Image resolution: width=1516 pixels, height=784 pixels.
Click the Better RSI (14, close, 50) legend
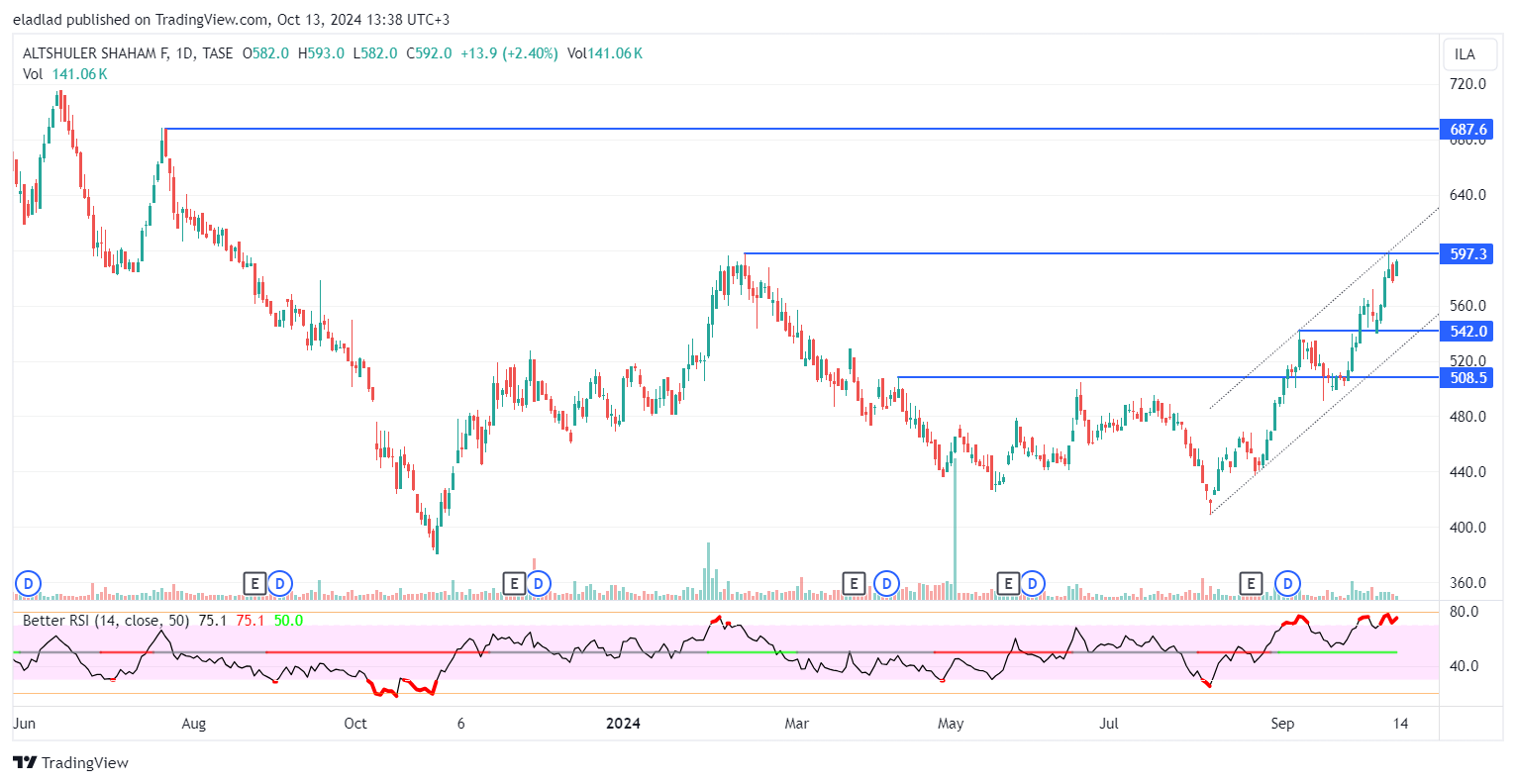(x=107, y=621)
